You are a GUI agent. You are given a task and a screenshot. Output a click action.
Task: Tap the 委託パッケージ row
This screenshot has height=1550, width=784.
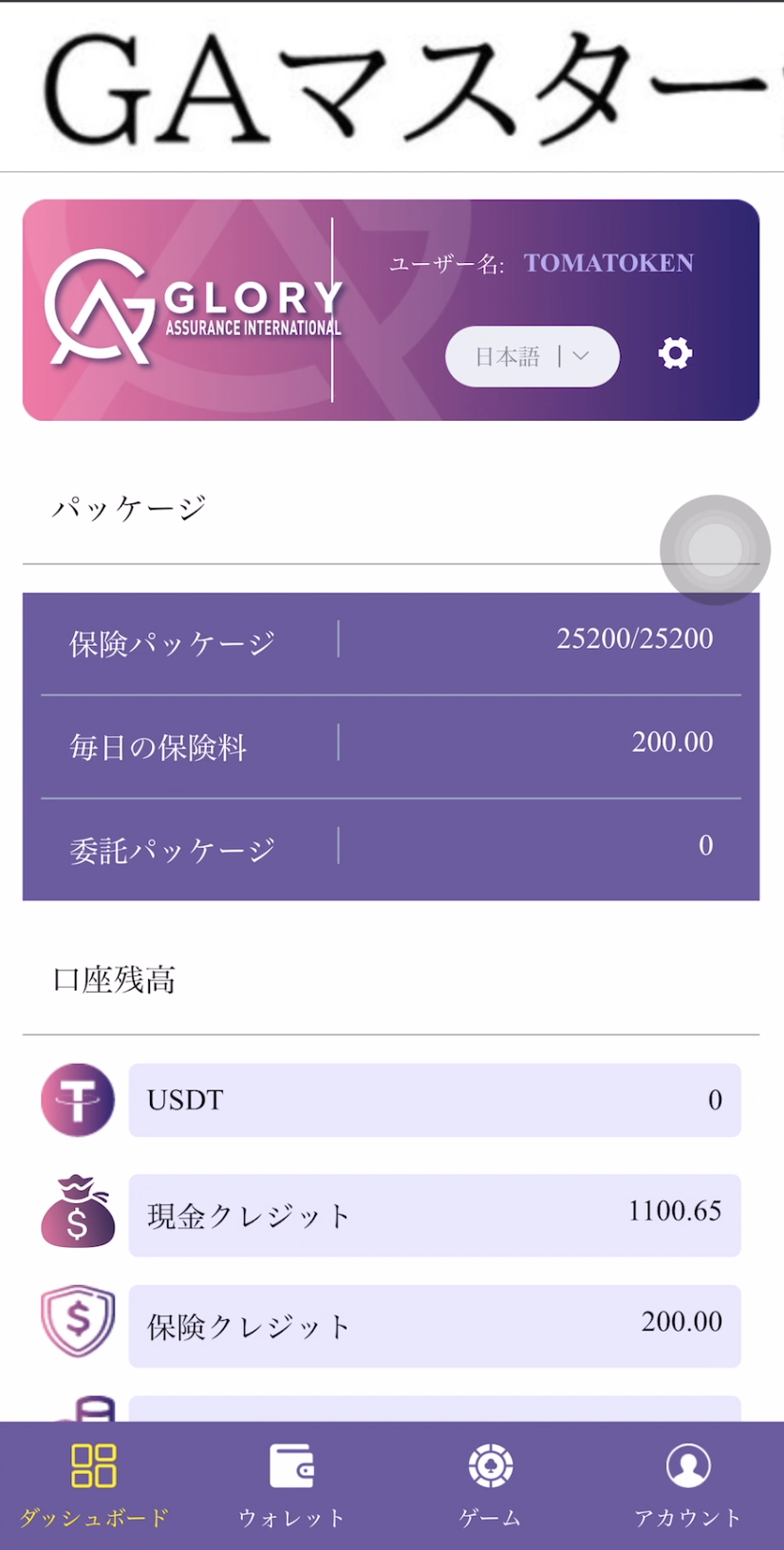pyautogui.click(x=391, y=848)
